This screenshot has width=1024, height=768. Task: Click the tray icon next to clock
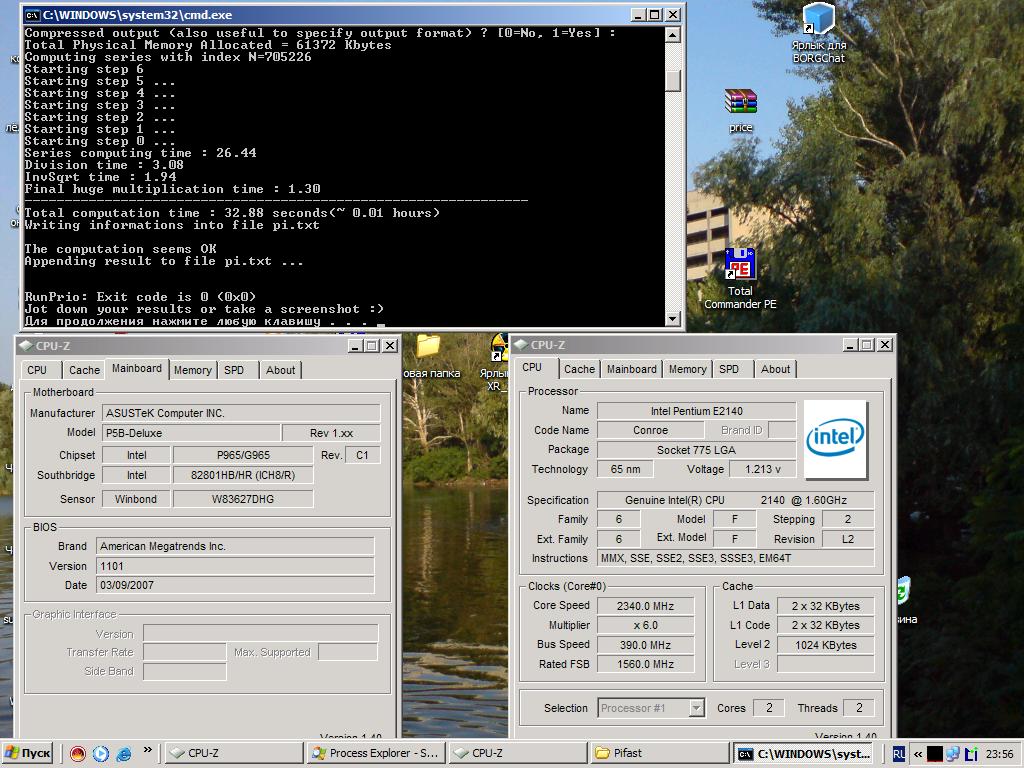(x=971, y=754)
